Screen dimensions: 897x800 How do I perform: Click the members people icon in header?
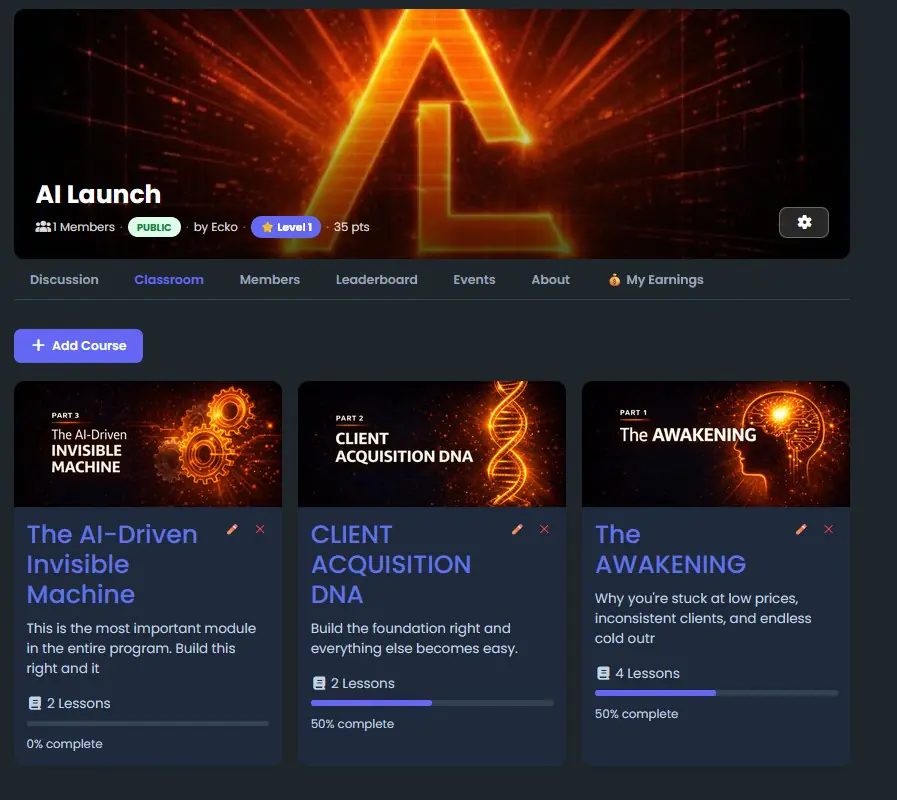click(43, 227)
